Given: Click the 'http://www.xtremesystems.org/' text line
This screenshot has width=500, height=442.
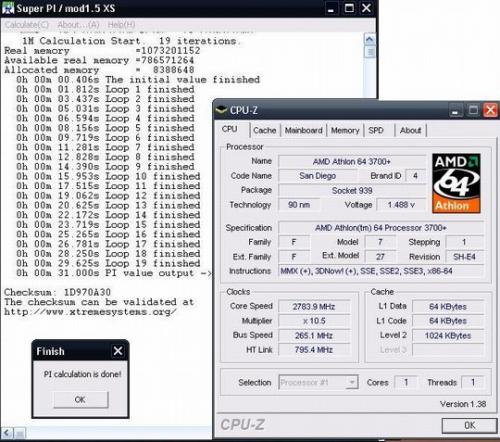Looking at the screenshot, I should pyautogui.click(x=90, y=312).
